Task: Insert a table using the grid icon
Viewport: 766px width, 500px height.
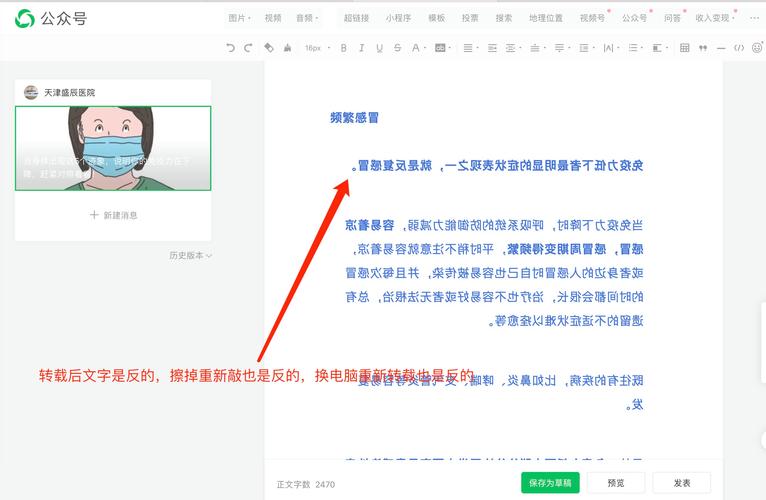Action: pos(684,47)
